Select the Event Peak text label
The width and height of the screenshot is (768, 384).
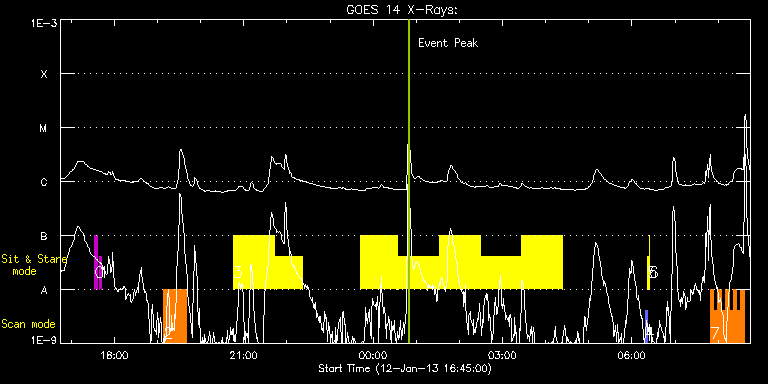pos(448,43)
